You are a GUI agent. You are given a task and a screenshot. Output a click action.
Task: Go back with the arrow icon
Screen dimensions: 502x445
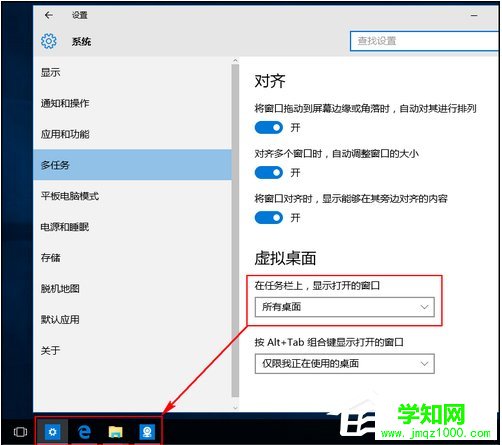click(49, 15)
